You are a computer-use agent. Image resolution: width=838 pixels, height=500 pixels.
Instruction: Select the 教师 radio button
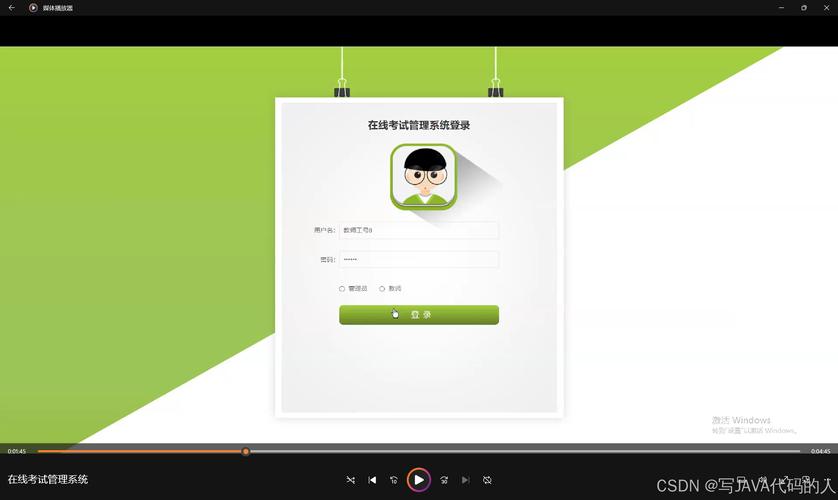coord(382,289)
